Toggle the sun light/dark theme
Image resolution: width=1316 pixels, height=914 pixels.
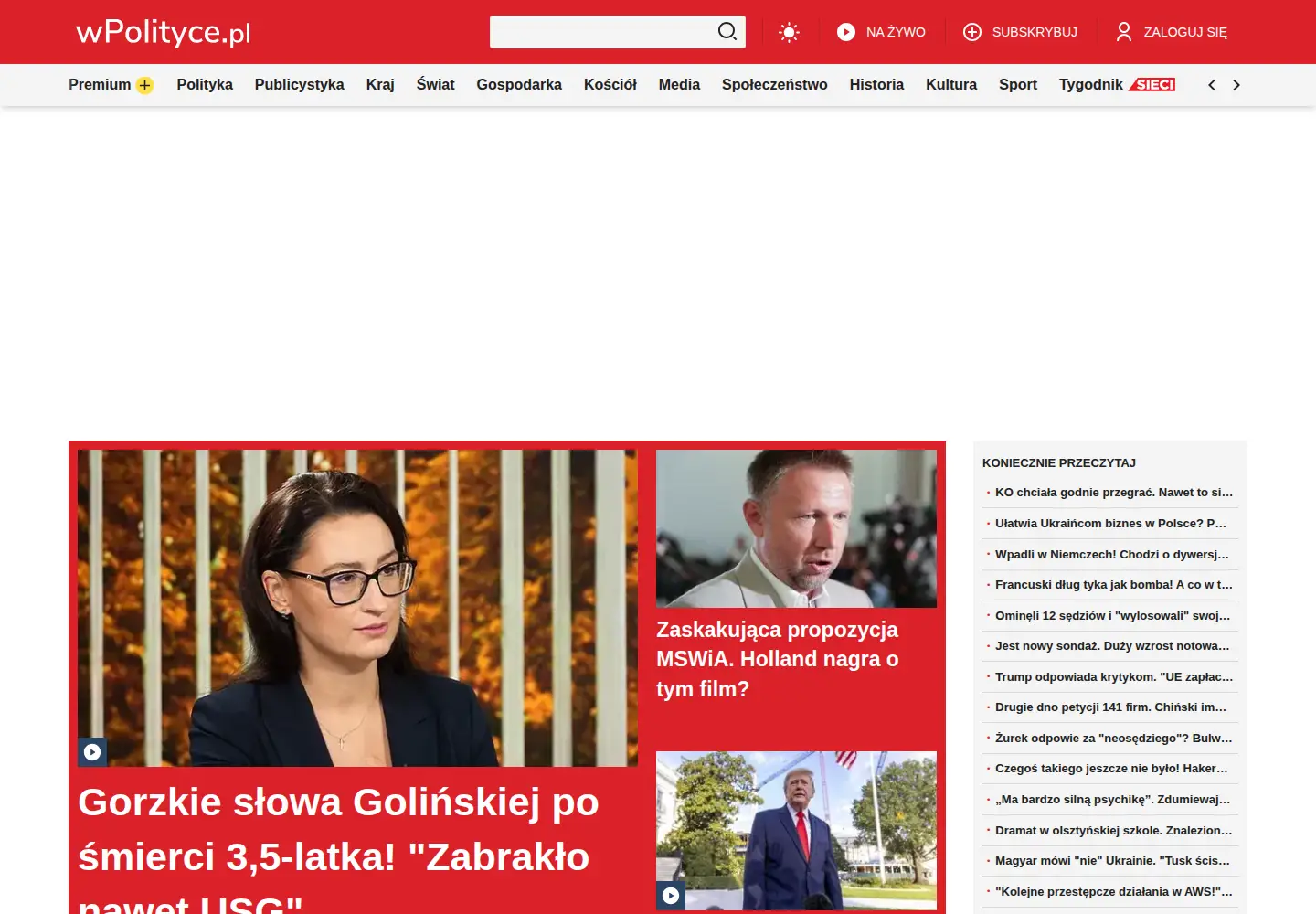789,33
